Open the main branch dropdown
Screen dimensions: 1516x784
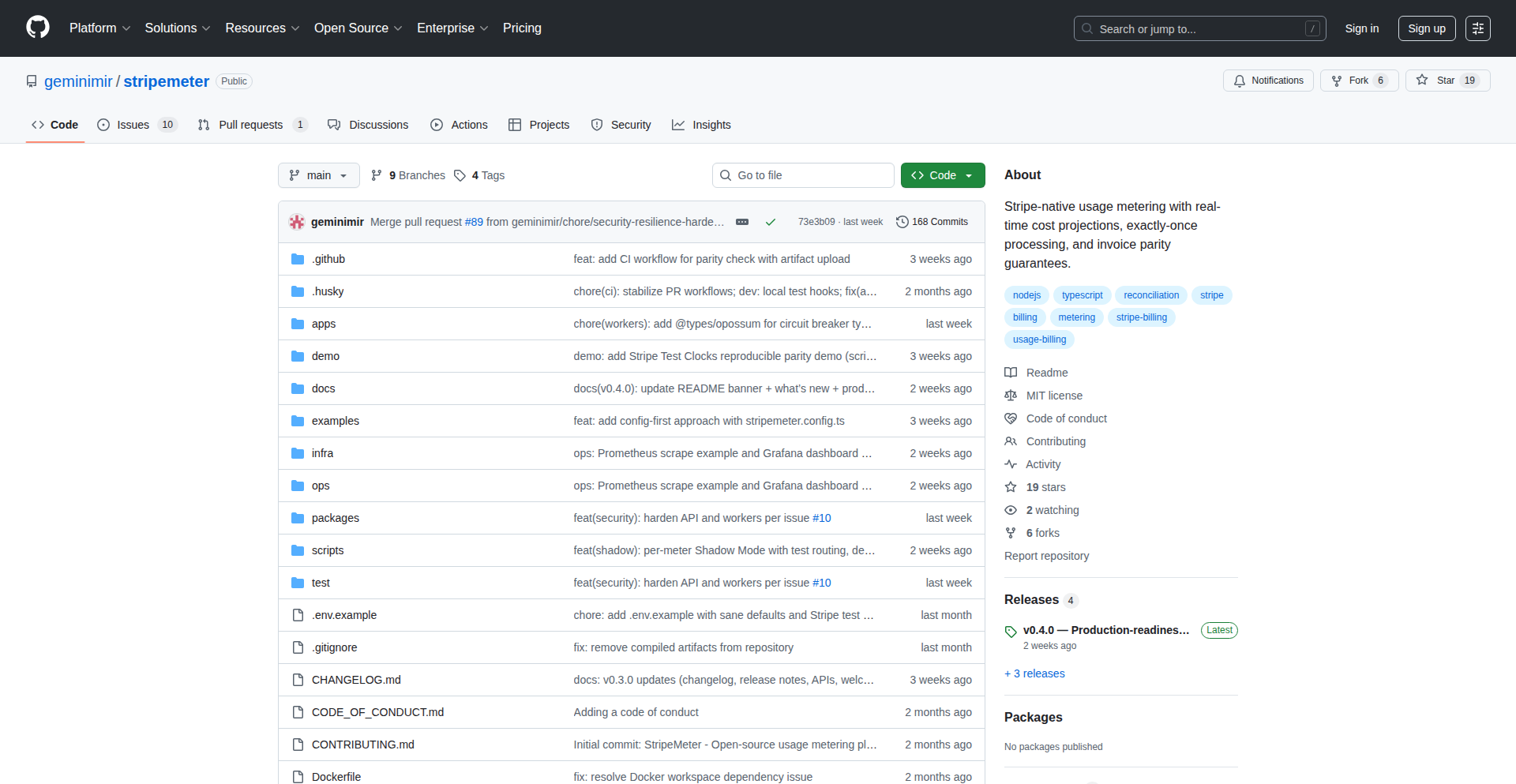pyautogui.click(x=318, y=175)
